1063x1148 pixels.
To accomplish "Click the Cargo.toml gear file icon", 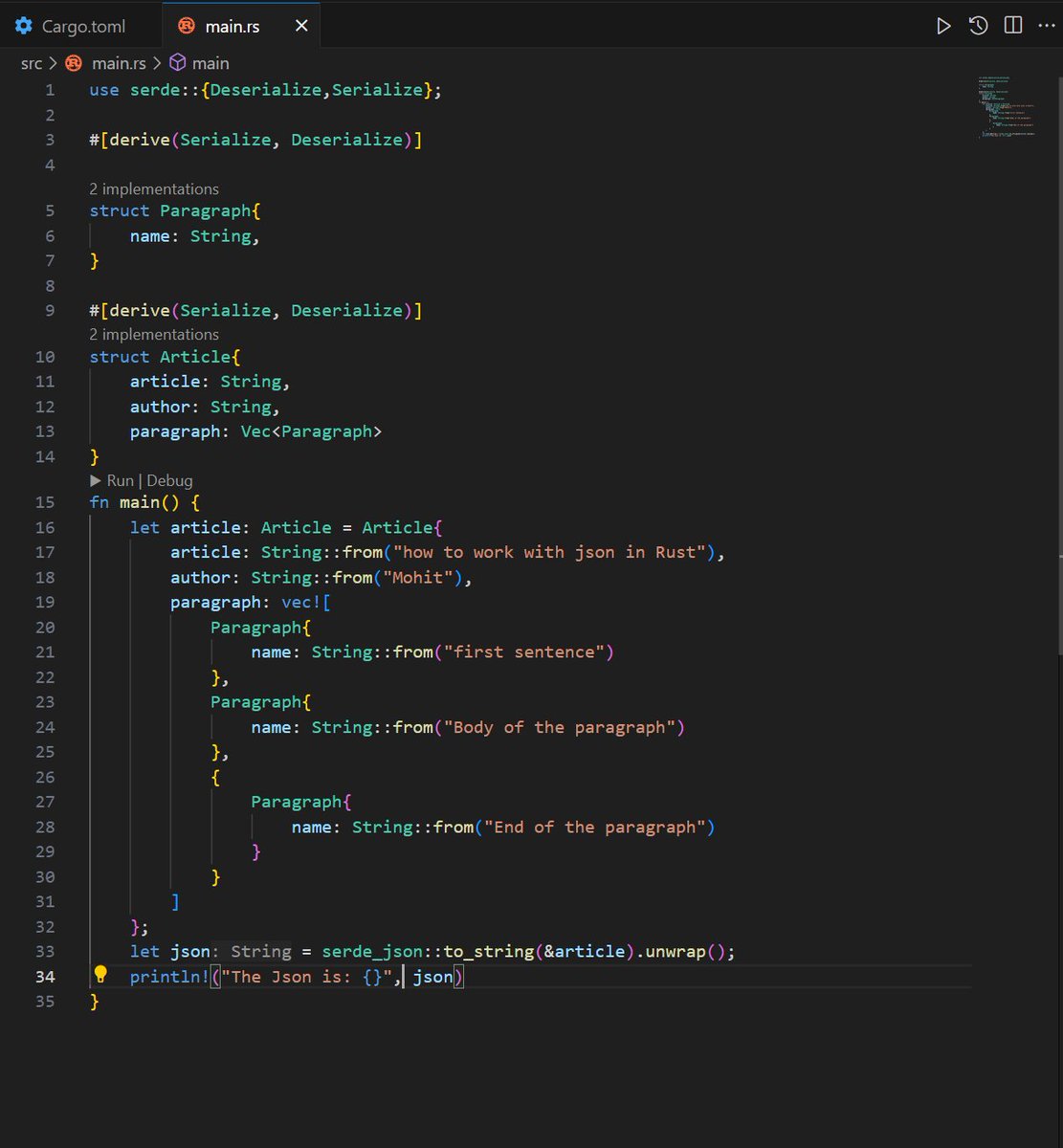I will (x=24, y=26).
